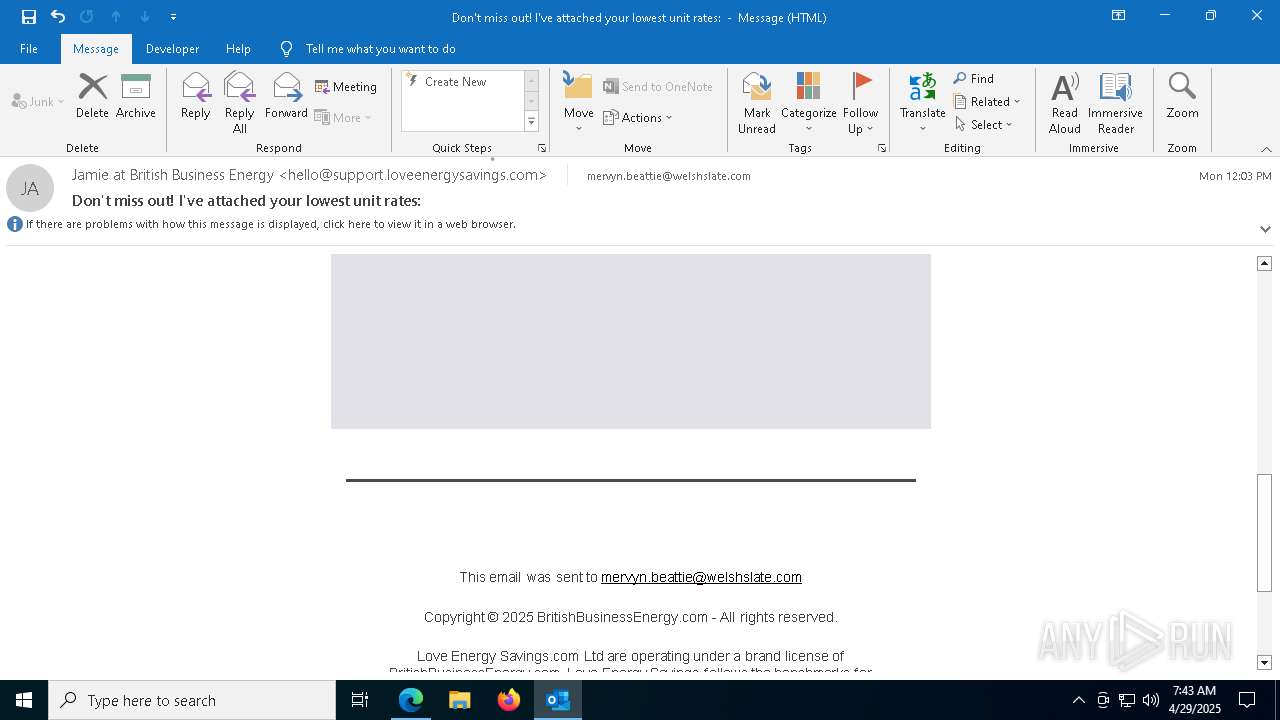The width and height of the screenshot is (1280, 720).
Task: Click the Undo arrow in quick access toolbar
Action: point(58,17)
